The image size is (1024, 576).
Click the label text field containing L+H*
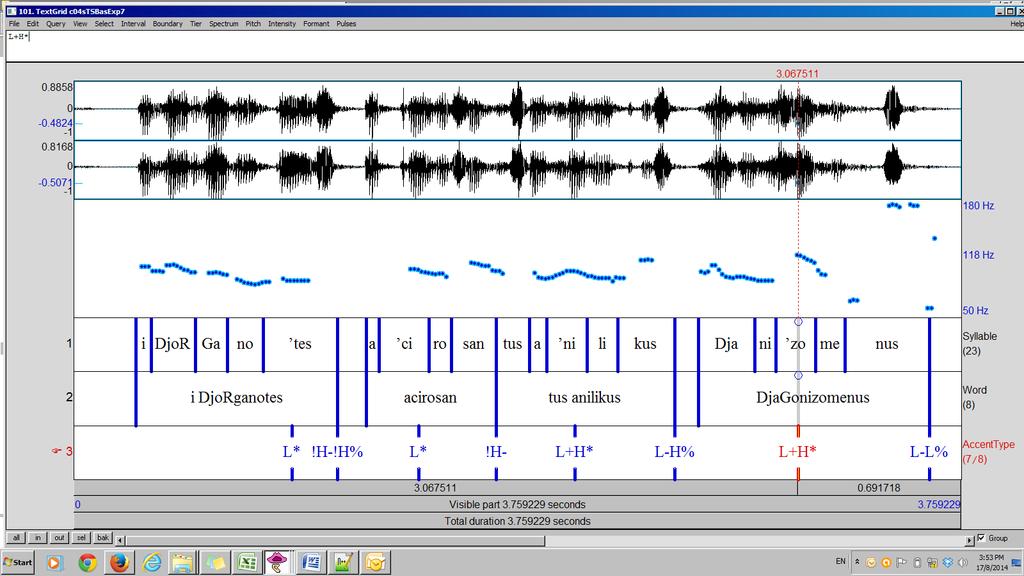coord(515,45)
